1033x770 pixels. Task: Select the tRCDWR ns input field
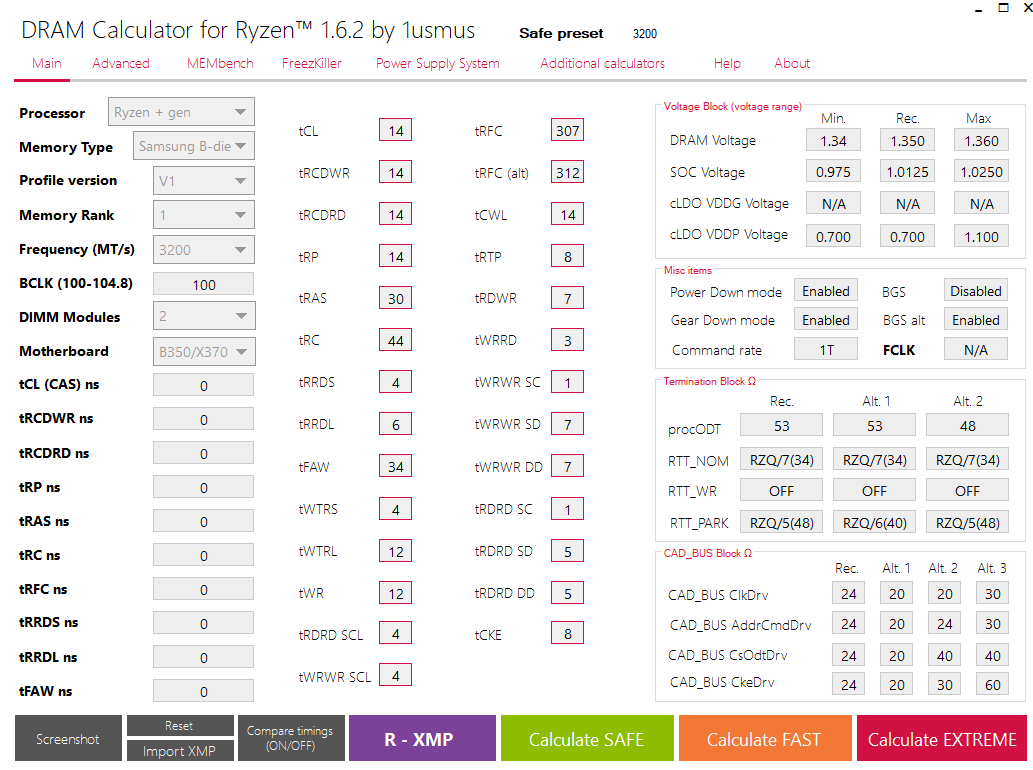pos(204,419)
